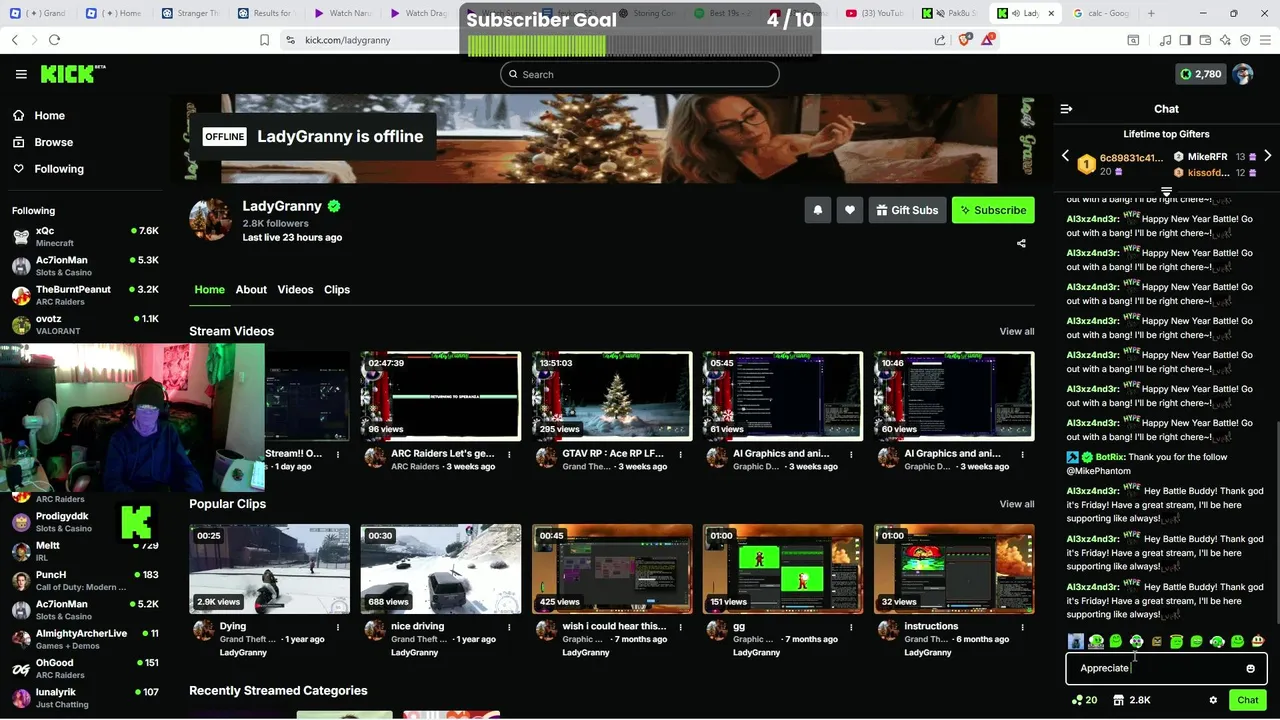Open ovotz VALORANT channel in sidebar
The width and height of the screenshot is (1280, 720).
click(85, 324)
